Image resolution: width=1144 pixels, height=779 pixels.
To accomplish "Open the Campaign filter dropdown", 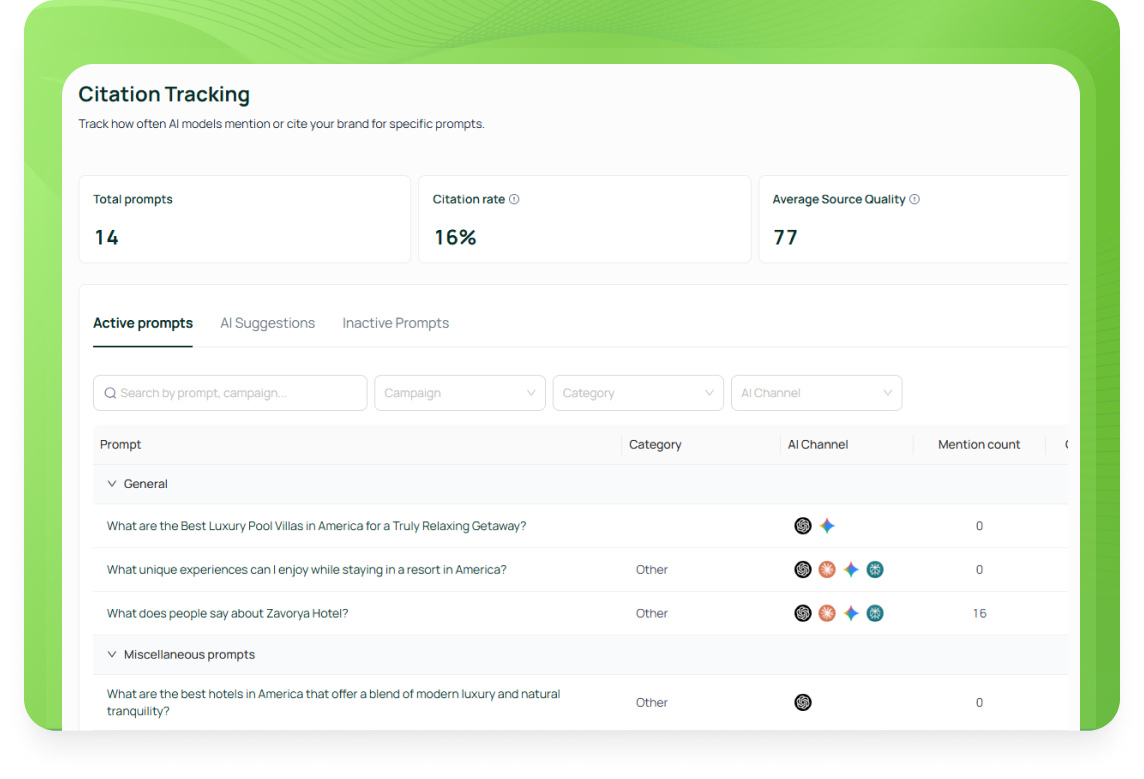I will [x=460, y=393].
